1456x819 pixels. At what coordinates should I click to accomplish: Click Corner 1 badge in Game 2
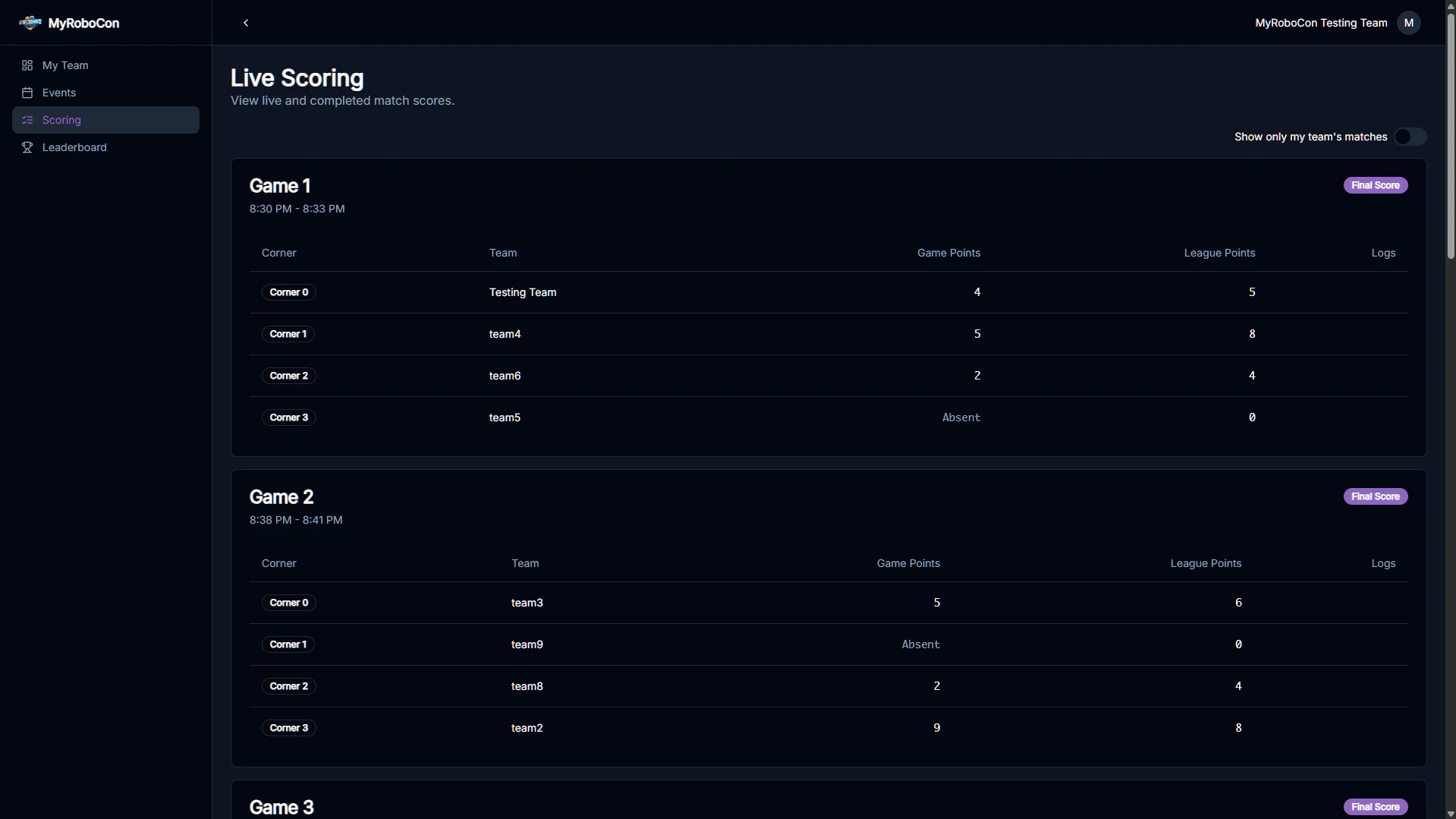coord(288,644)
